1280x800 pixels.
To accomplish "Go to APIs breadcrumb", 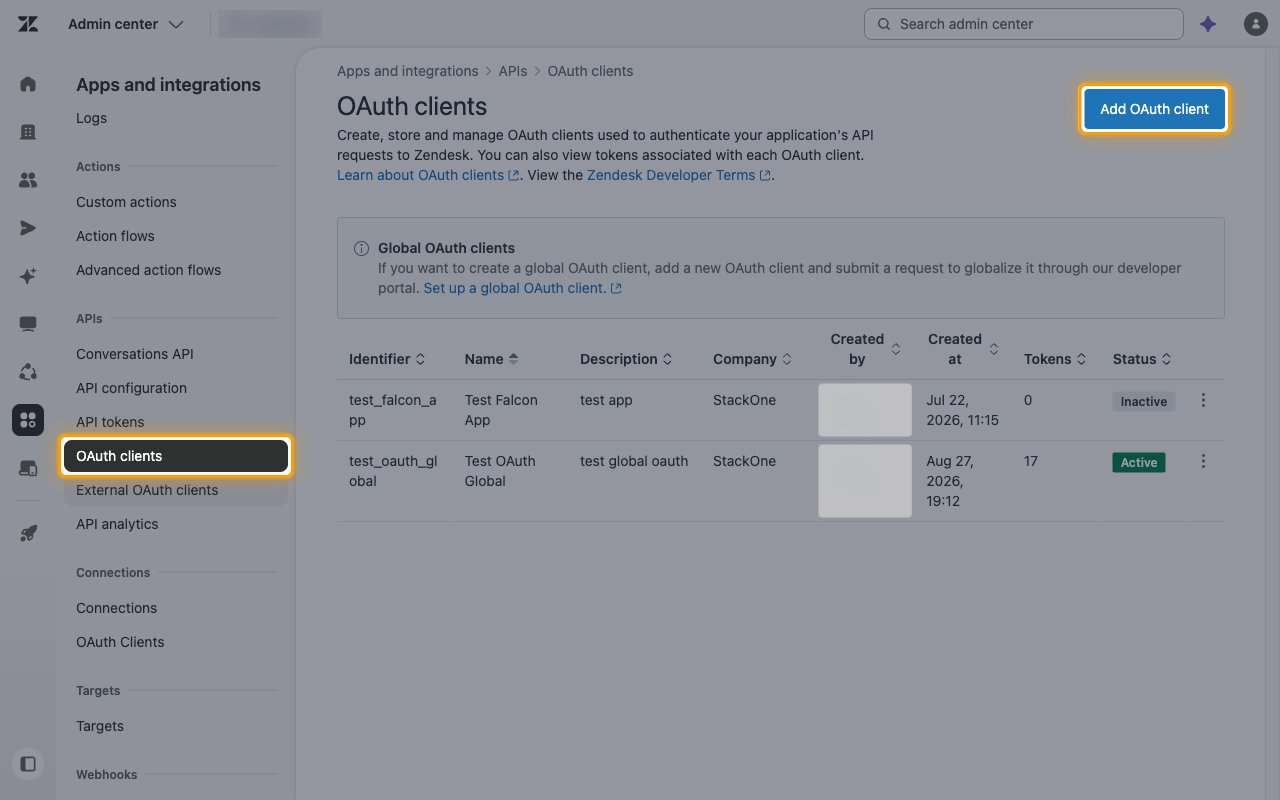I will 513,71.
